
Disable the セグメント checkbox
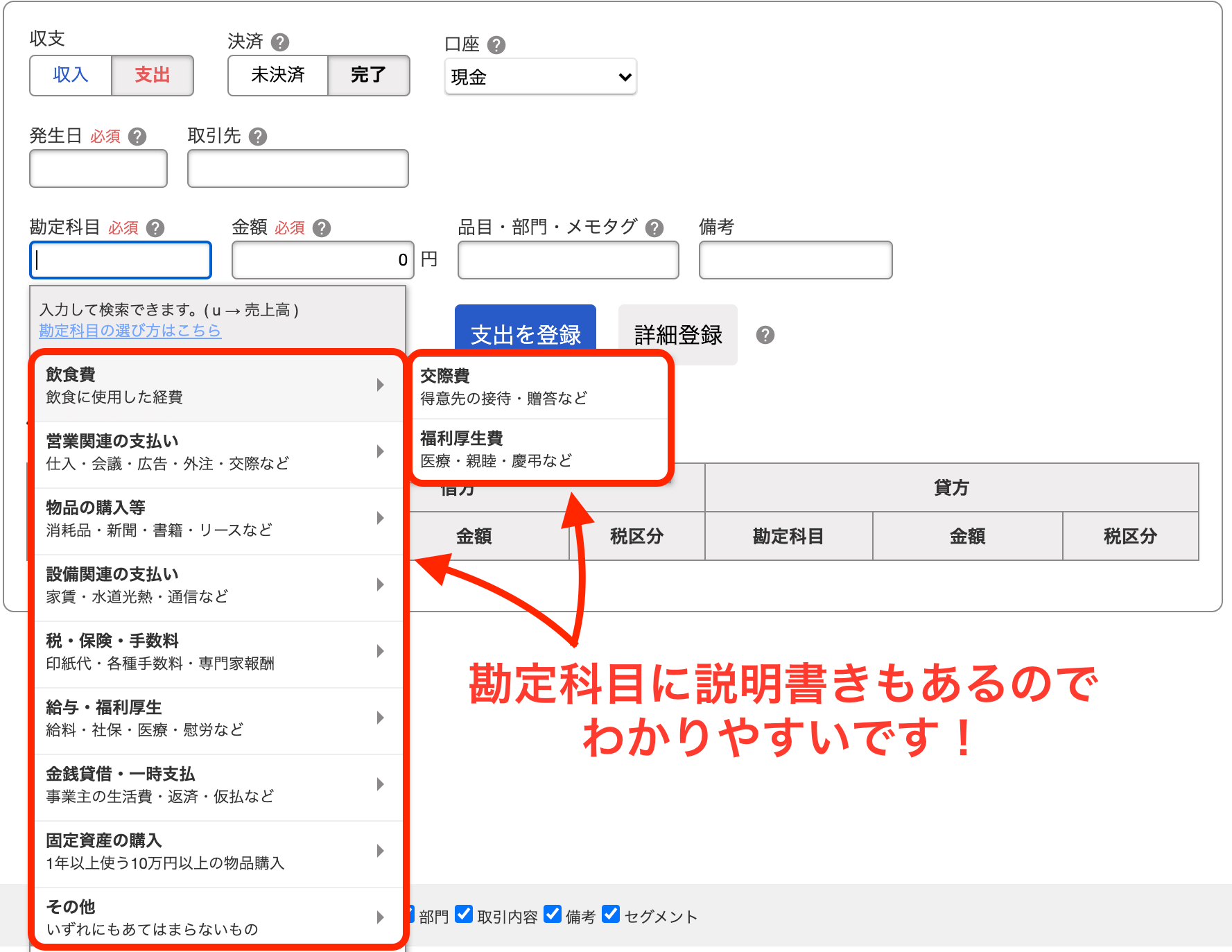(x=611, y=915)
